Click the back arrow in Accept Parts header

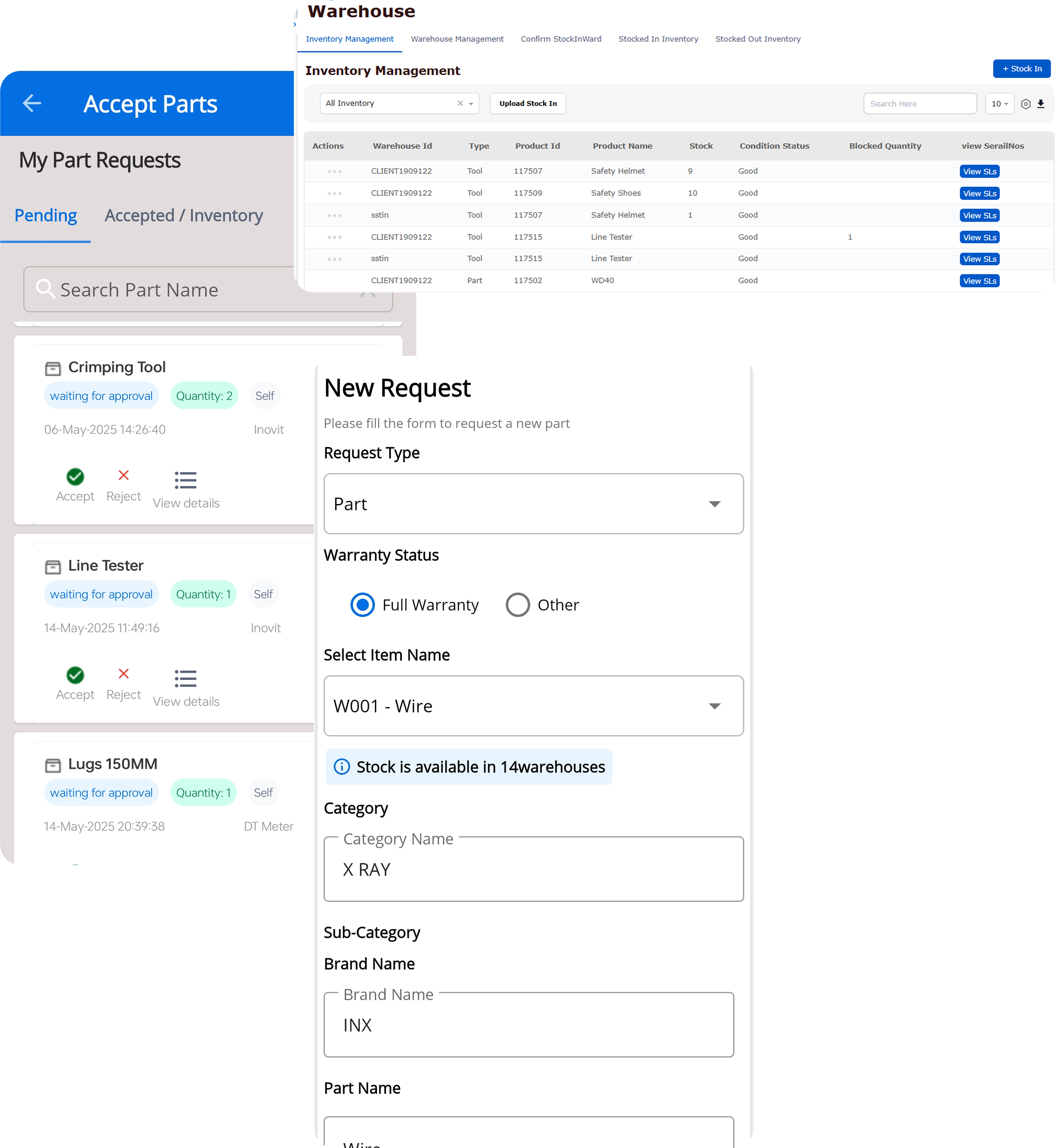tap(32, 103)
